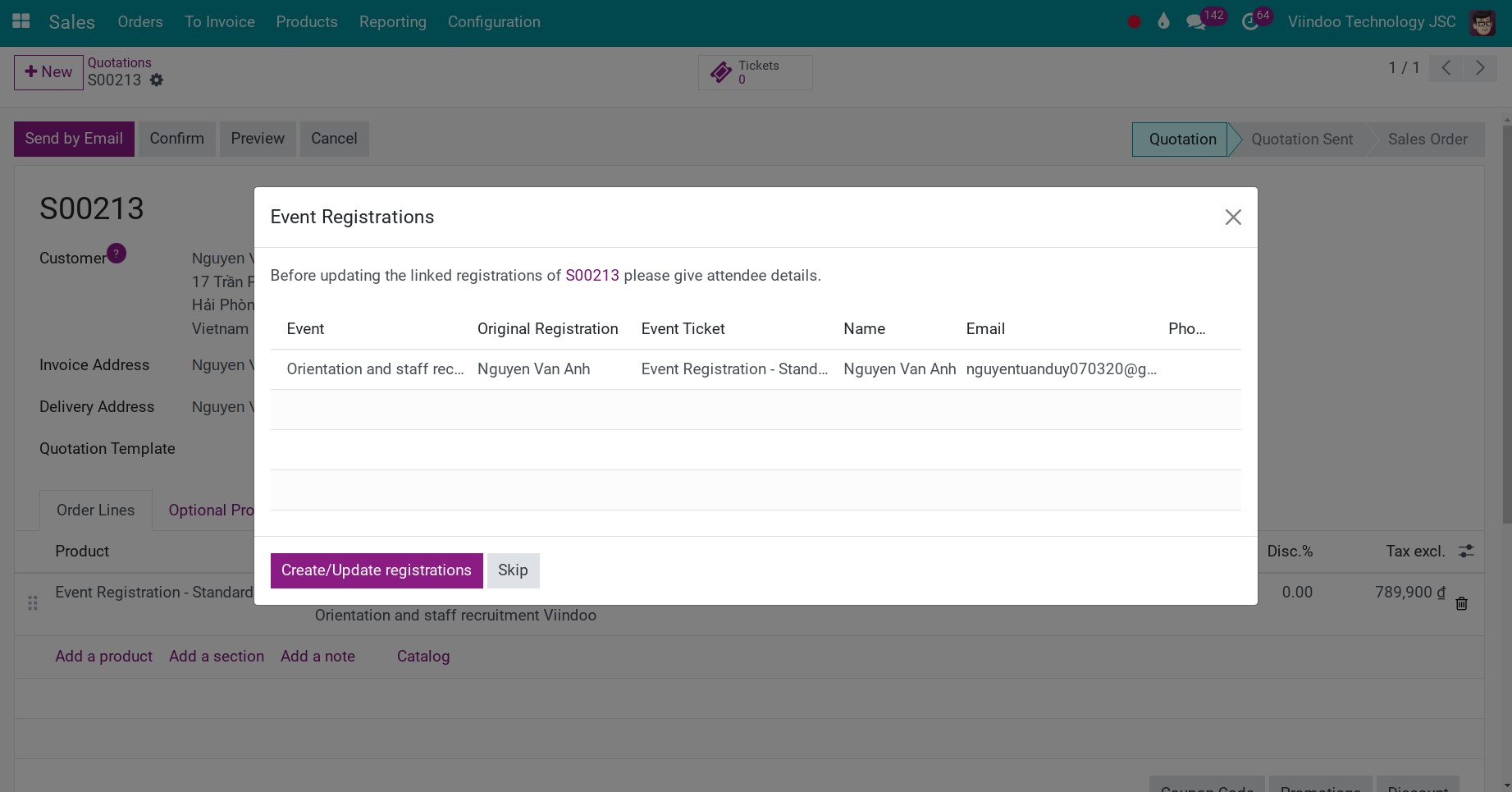Delete the order line with trash icon
Viewport: 1512px width, 792px height.
tap(1461, 604)
